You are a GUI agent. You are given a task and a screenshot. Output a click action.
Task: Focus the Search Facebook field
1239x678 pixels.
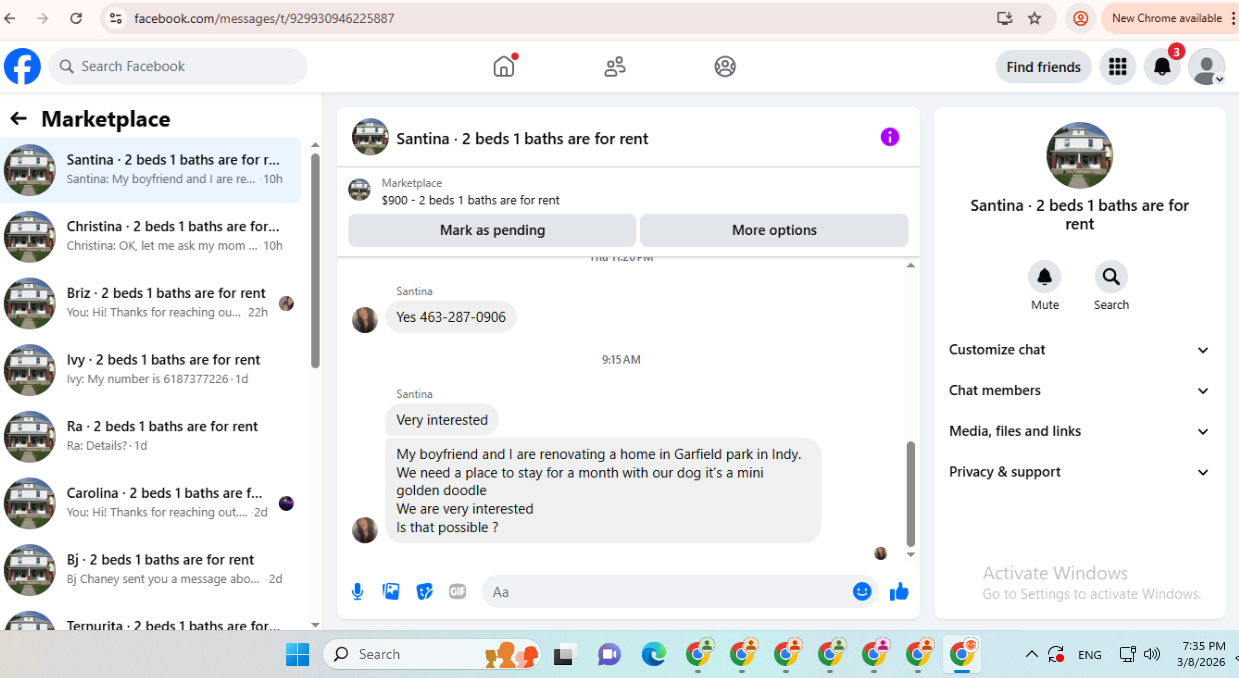178,66
